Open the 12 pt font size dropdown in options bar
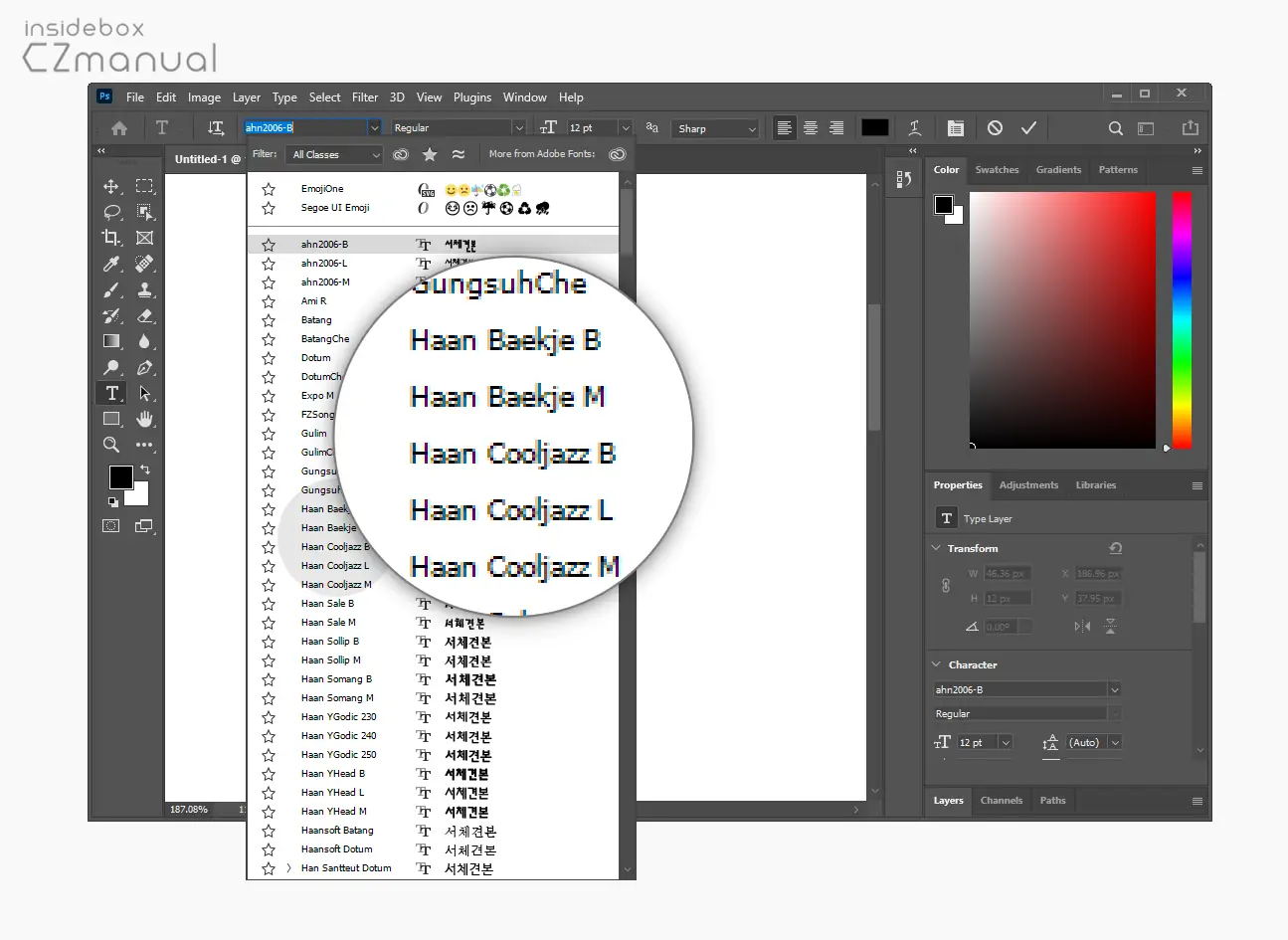 coord(626,128)
